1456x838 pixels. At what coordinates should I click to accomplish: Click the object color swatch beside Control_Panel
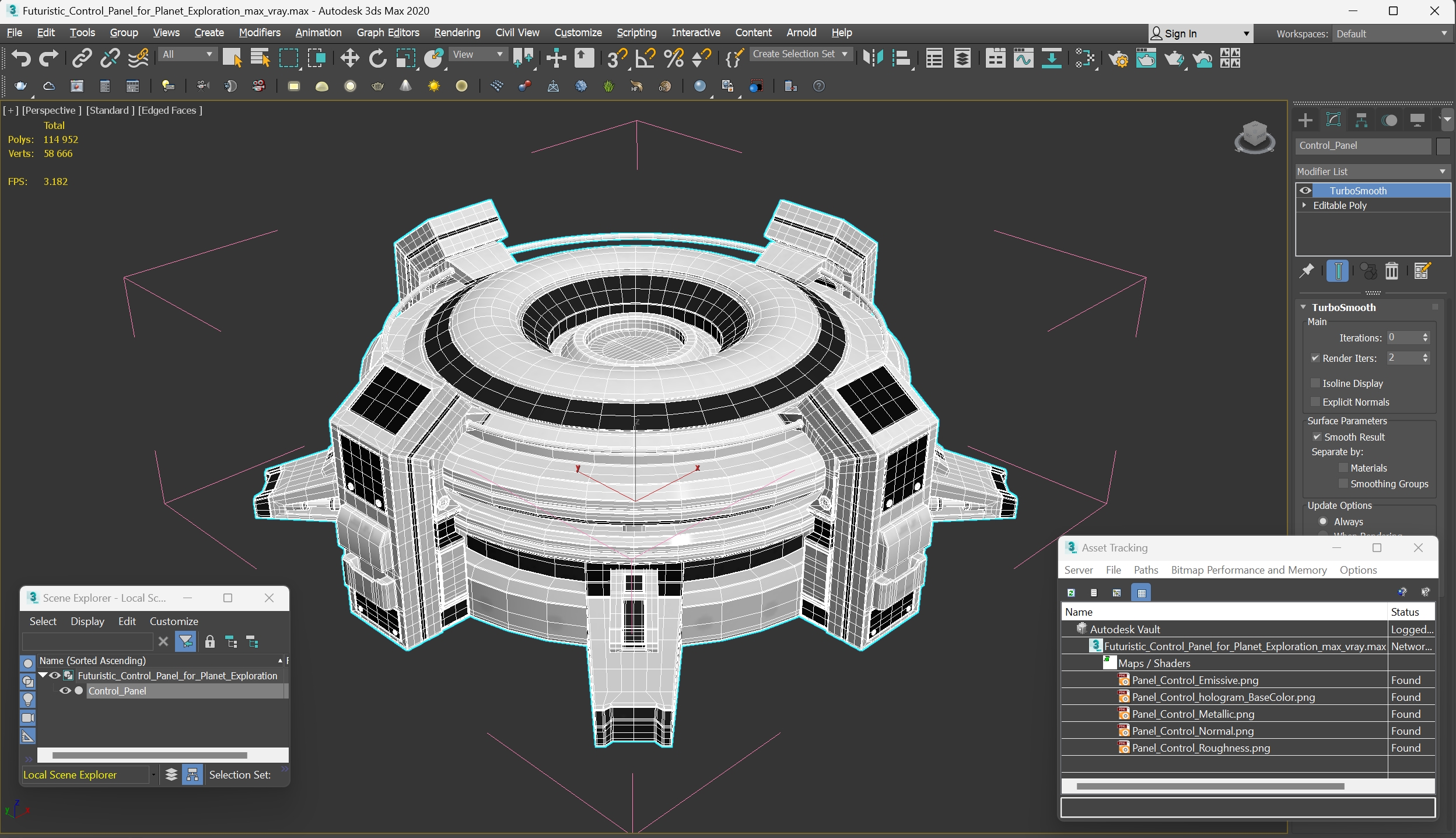(1443, 146)
